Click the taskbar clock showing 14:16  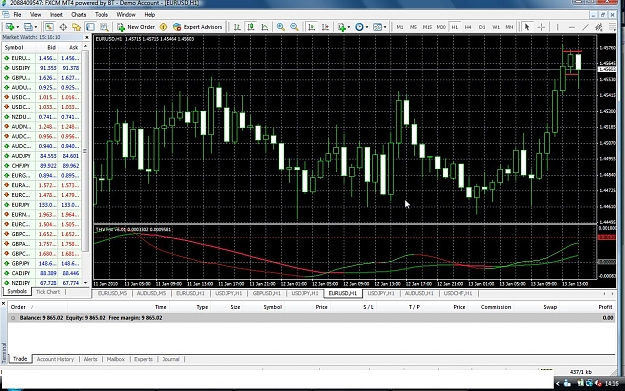pos(611,383)
